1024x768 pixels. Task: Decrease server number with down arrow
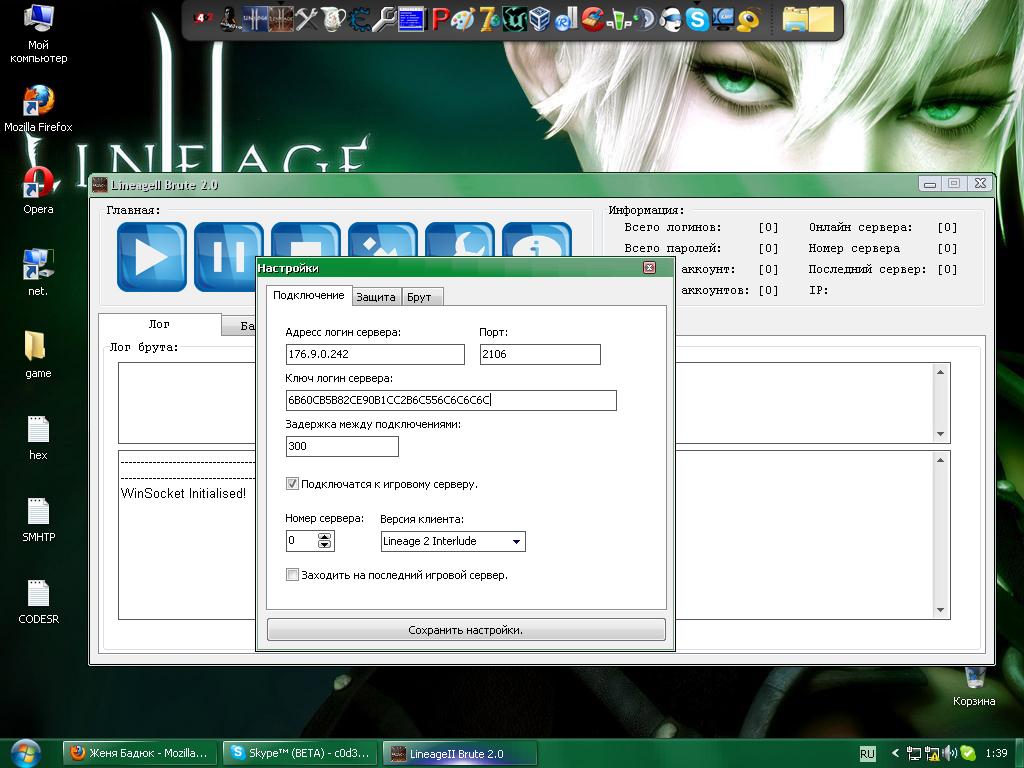point(325,544)
